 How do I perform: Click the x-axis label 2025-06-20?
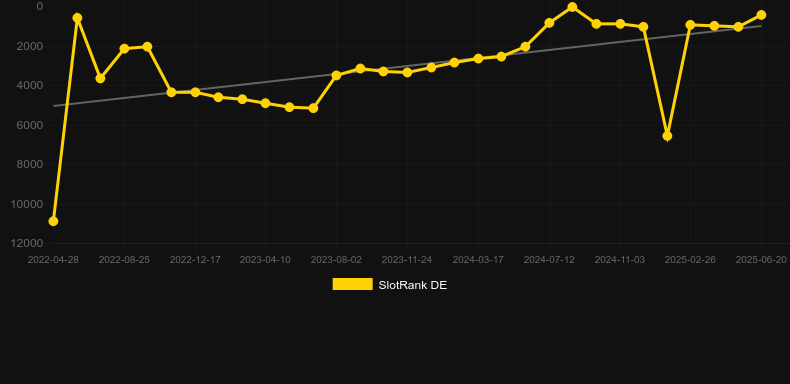[761, 260]
